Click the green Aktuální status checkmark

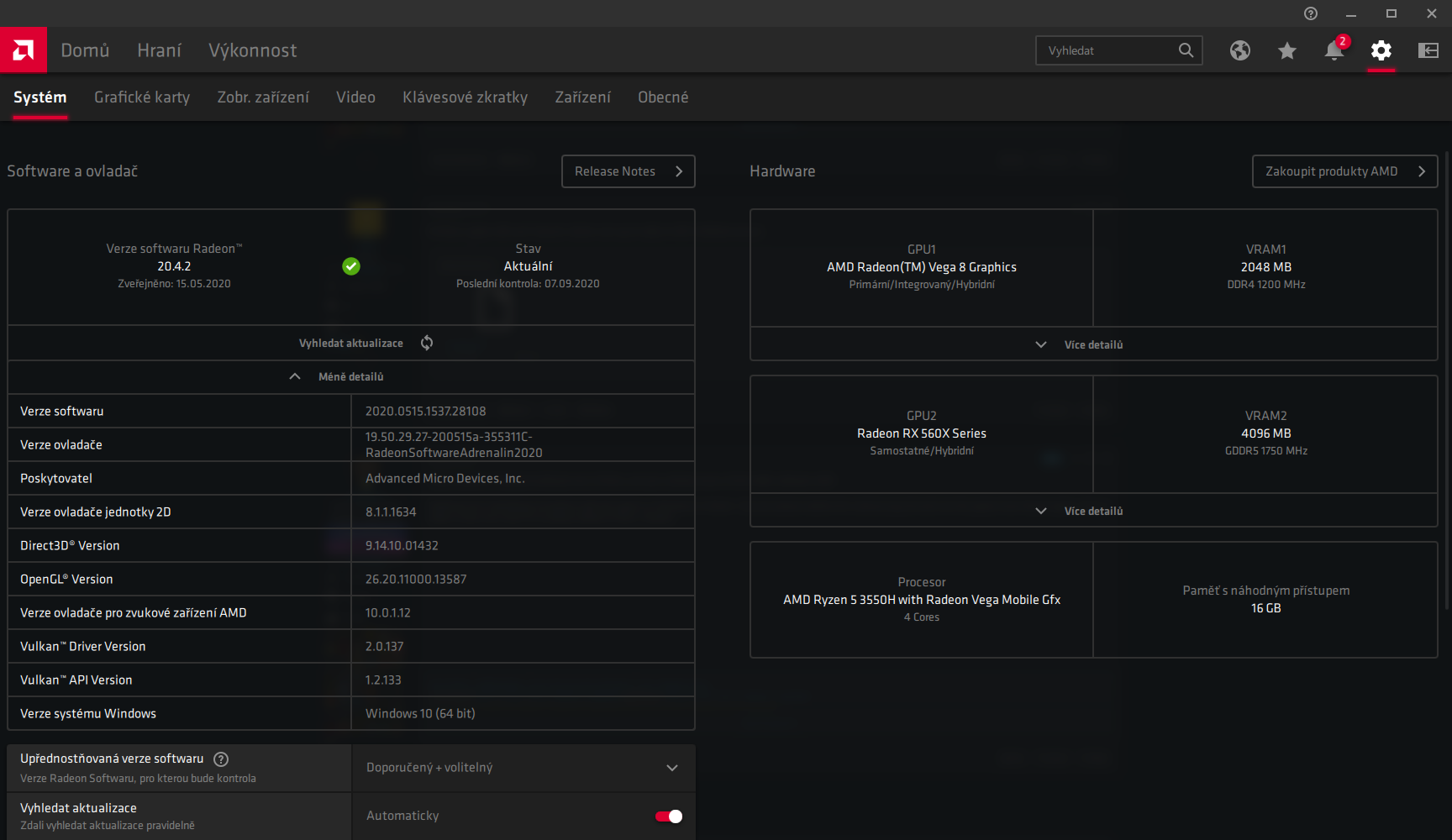(351, 266)
